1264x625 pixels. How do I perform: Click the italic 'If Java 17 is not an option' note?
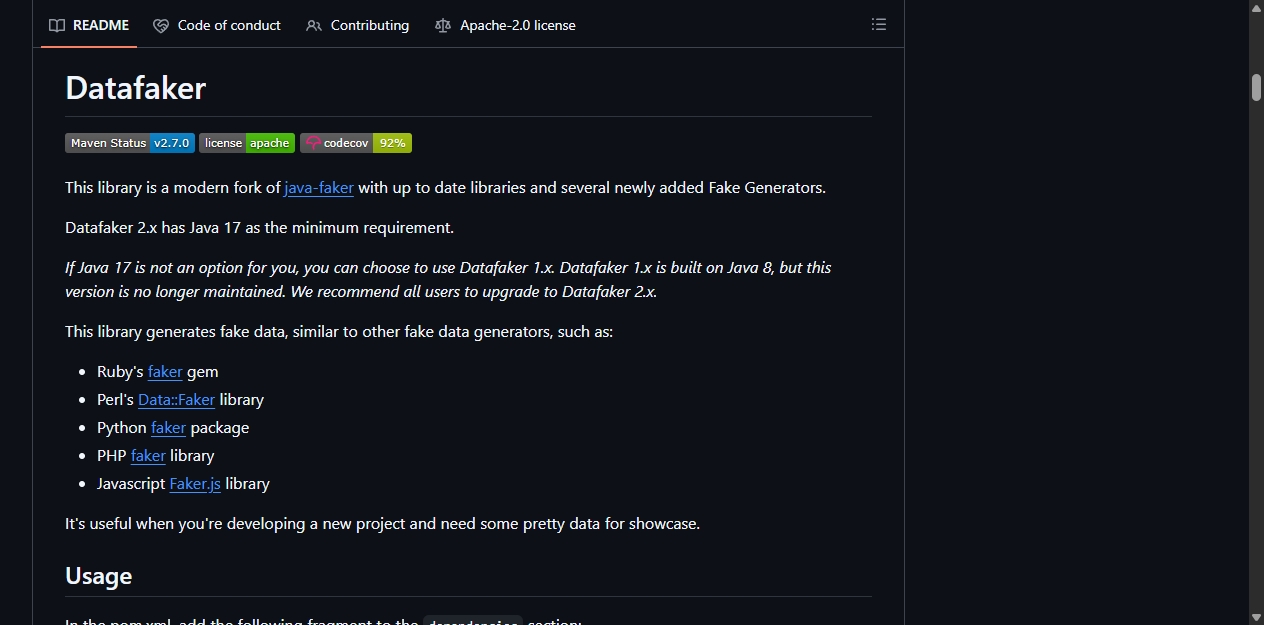(448, 279)
